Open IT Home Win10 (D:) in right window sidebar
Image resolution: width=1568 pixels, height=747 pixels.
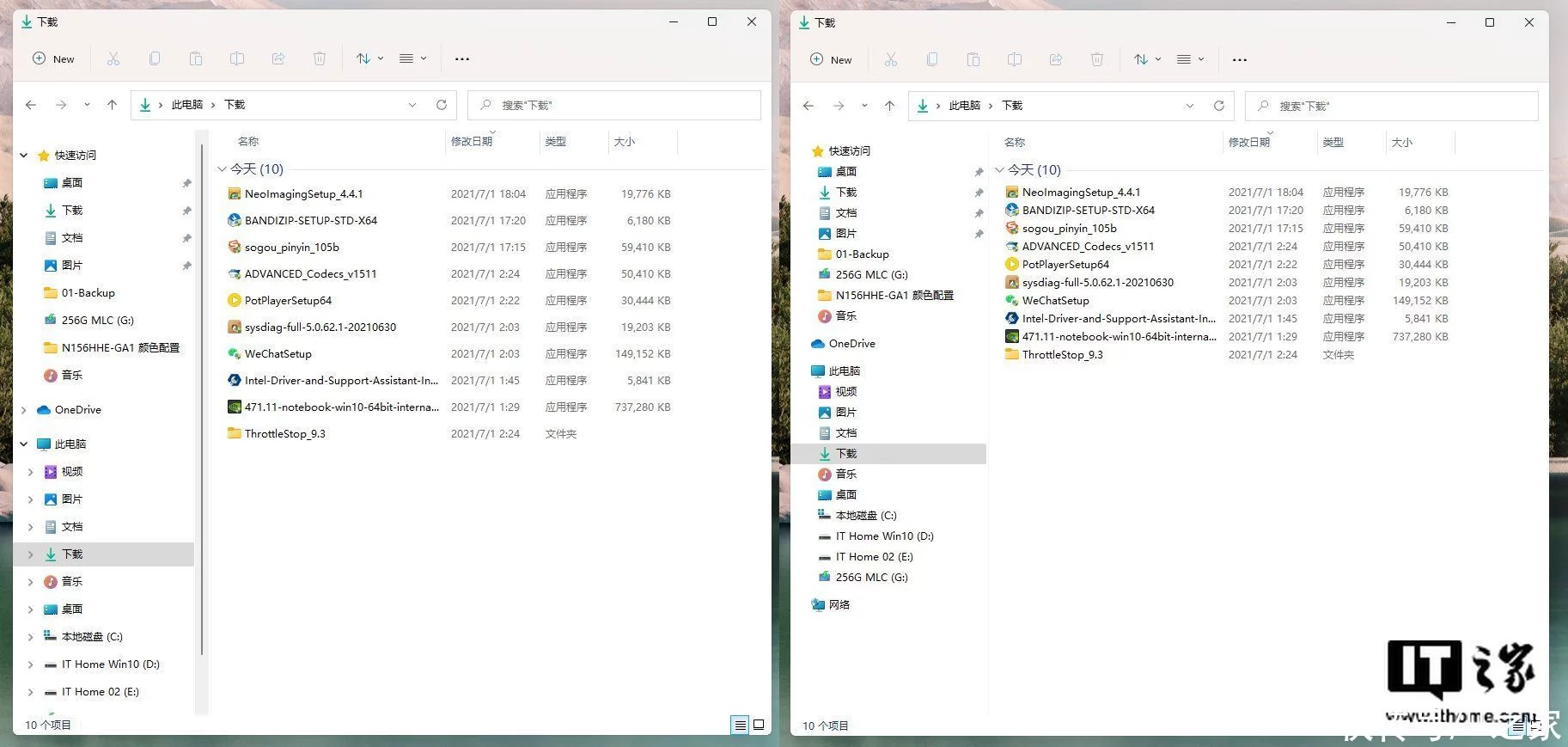[x=884, y=536]
